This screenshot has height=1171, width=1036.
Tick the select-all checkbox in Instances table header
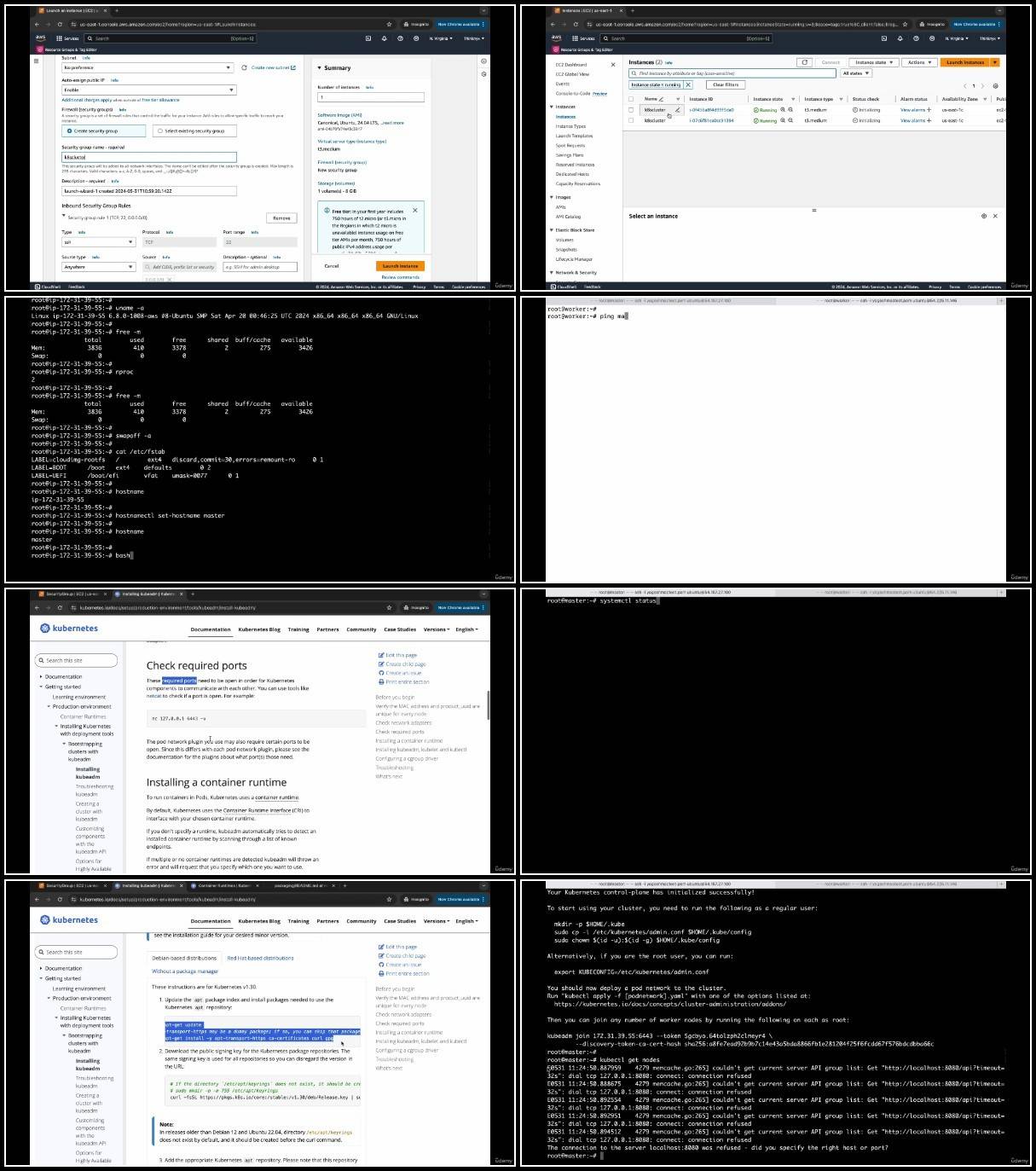pyautogui.click(x=631, y=99)
